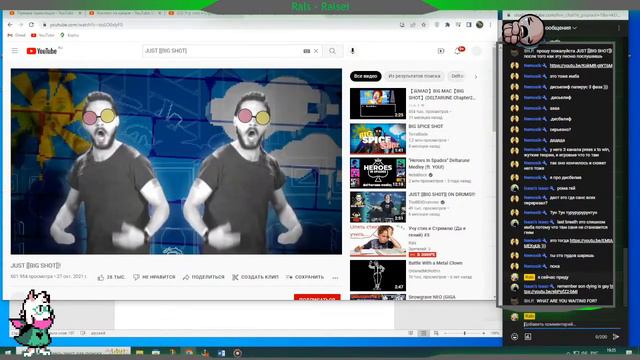Switch to the first browser tab
This screenshot has height=360, width=640.
tap(44, 13)
